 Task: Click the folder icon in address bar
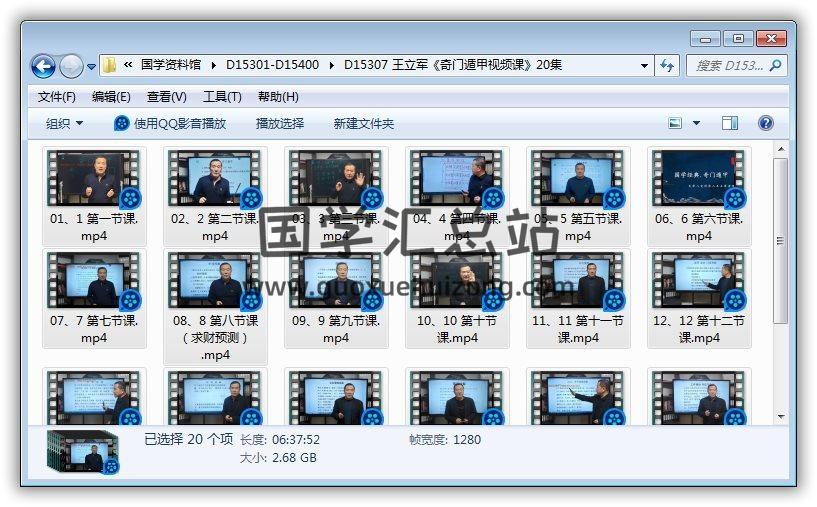click(109, 65)
